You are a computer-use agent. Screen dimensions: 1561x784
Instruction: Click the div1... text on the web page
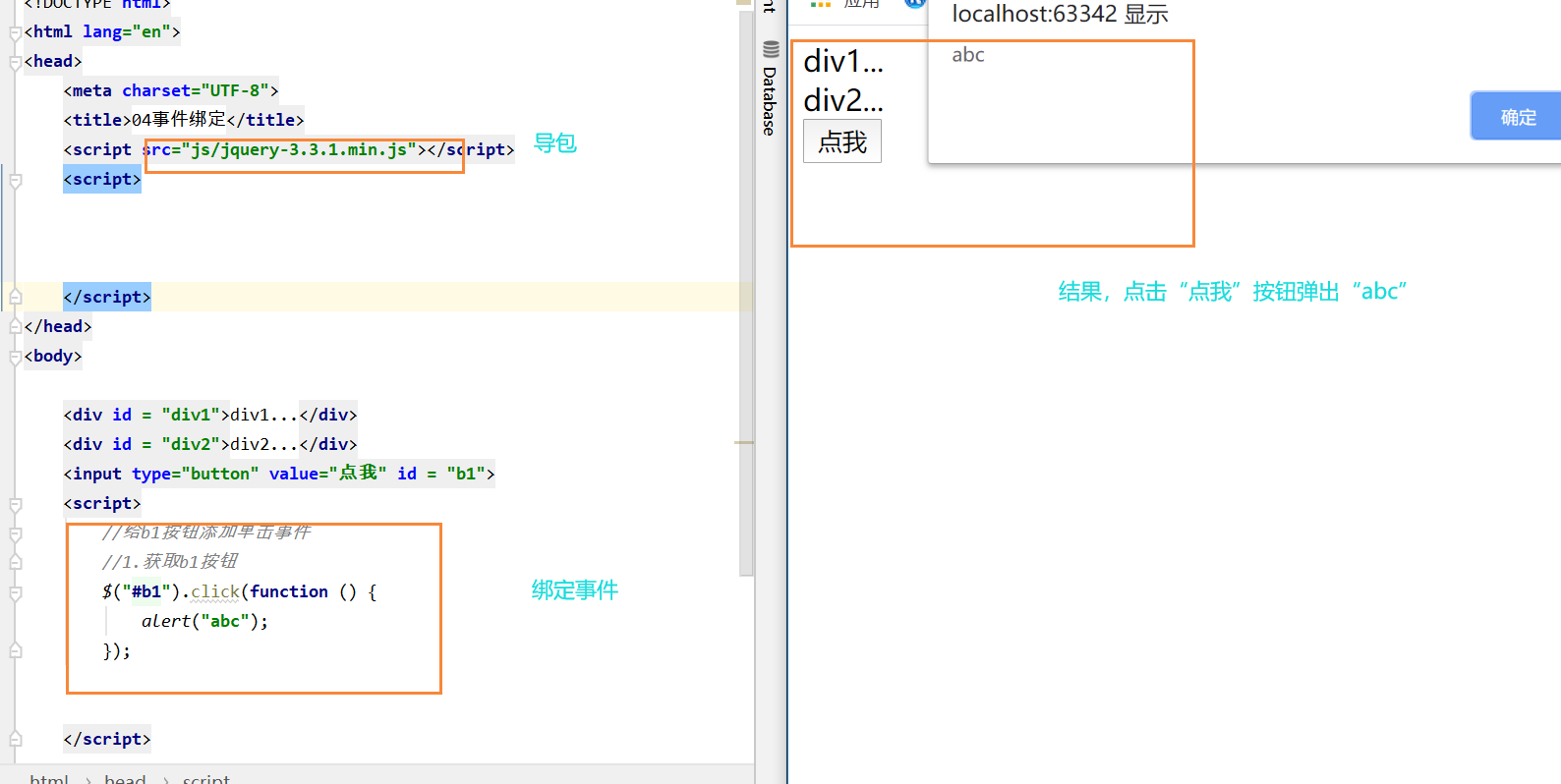(x=843, y=61)
